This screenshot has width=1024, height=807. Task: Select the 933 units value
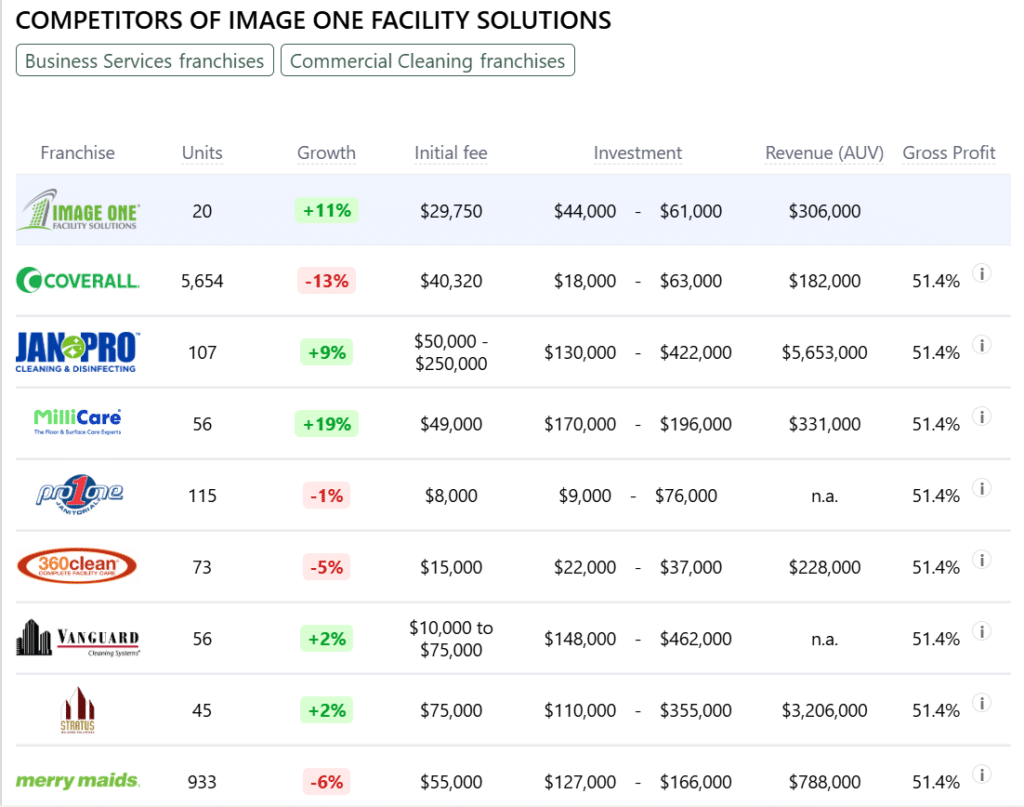pyautogui.click(x=202, y=782)
